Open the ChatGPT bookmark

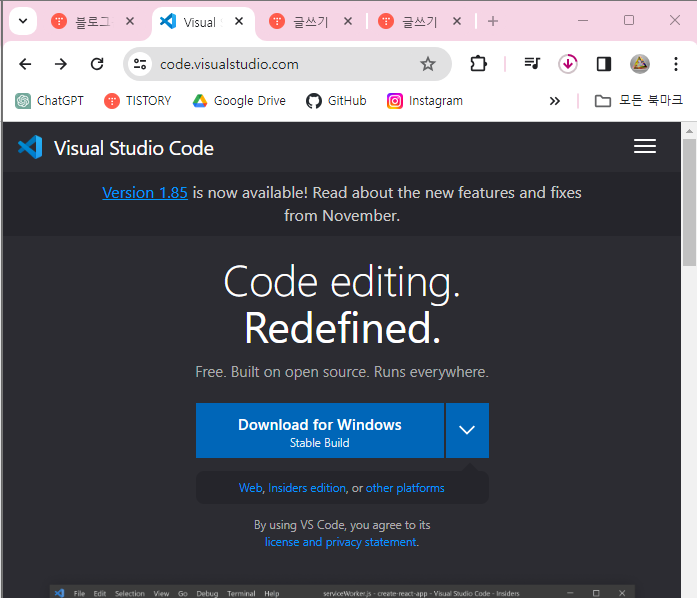pos(49,101)
